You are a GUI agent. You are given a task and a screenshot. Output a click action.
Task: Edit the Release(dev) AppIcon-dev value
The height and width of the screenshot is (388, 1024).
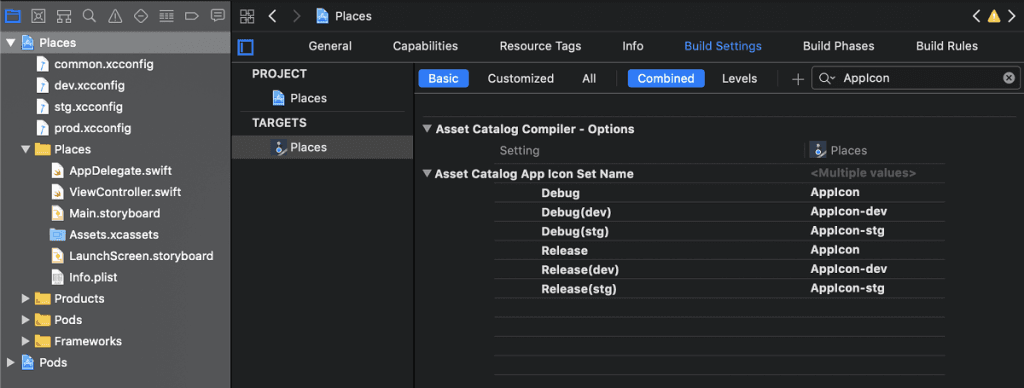tap(848, 269)
